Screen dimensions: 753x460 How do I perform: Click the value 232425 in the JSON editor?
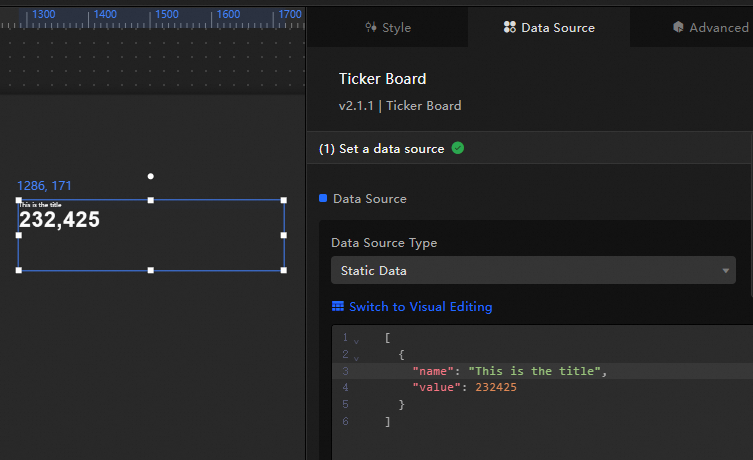(x=495, y=388)
